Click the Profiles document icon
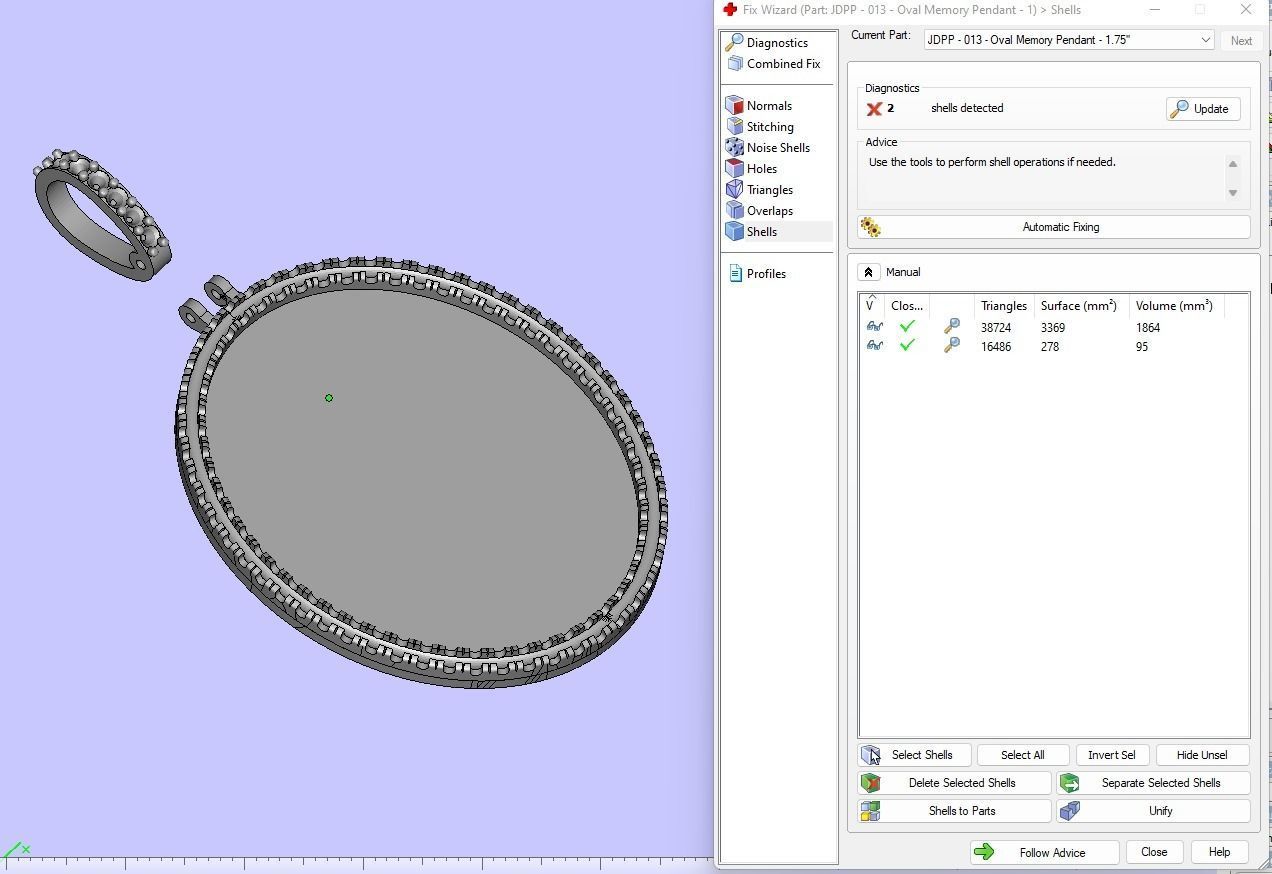The height and width of the screenshot is (874, 1272). coord(735,274)
